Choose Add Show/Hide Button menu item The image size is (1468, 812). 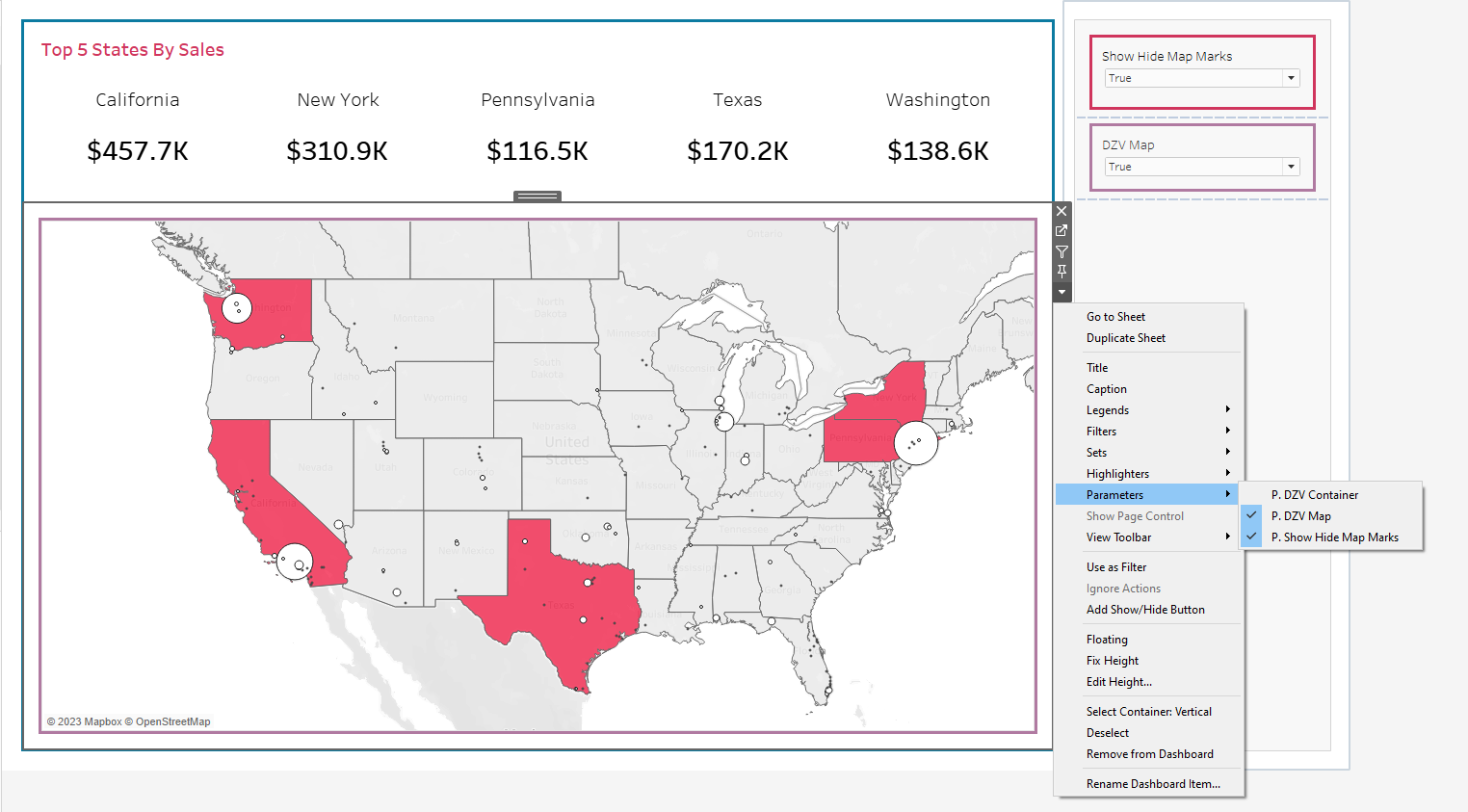(1145, 610)
